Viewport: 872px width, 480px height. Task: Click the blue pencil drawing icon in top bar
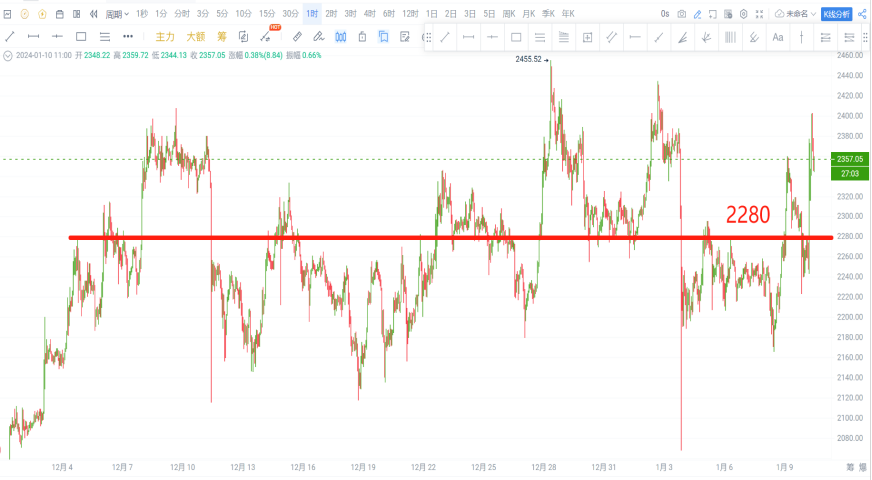pos(697,14)
